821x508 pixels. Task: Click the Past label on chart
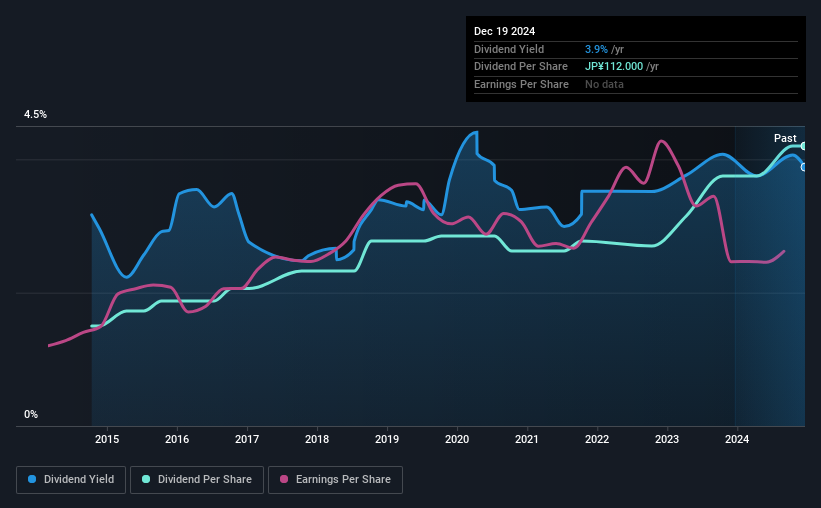click(785, 138)
